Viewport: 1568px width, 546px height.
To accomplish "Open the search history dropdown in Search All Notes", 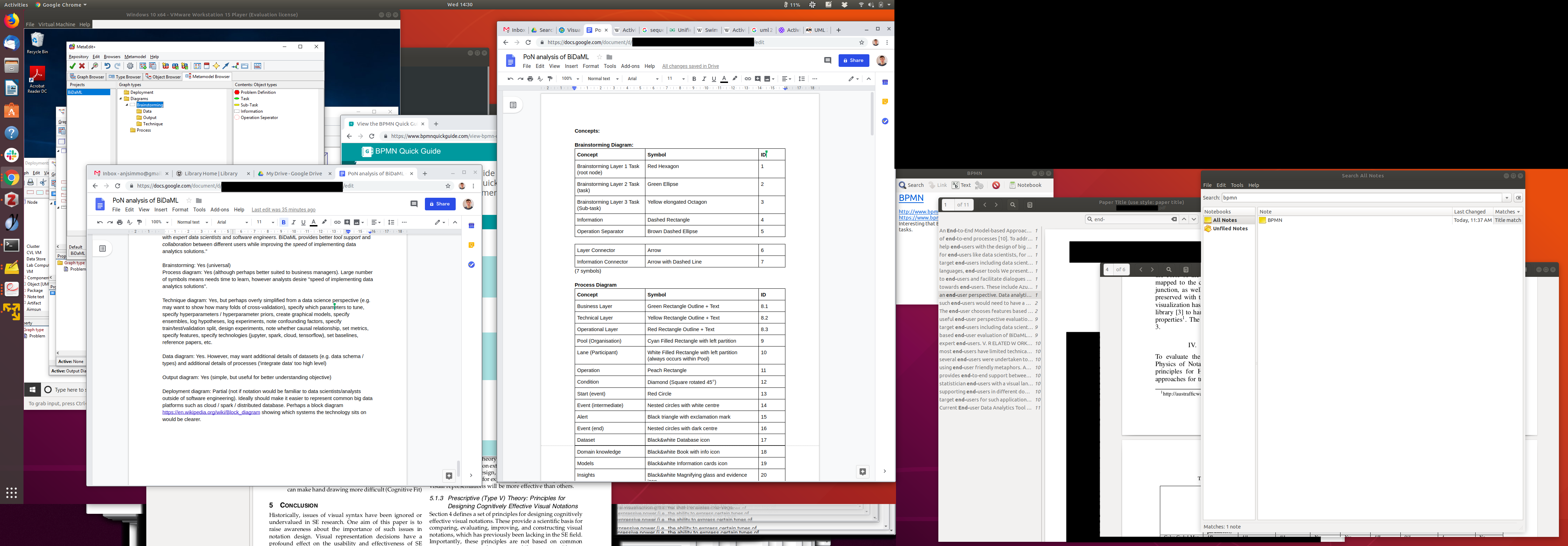I will click(1506, 198).
